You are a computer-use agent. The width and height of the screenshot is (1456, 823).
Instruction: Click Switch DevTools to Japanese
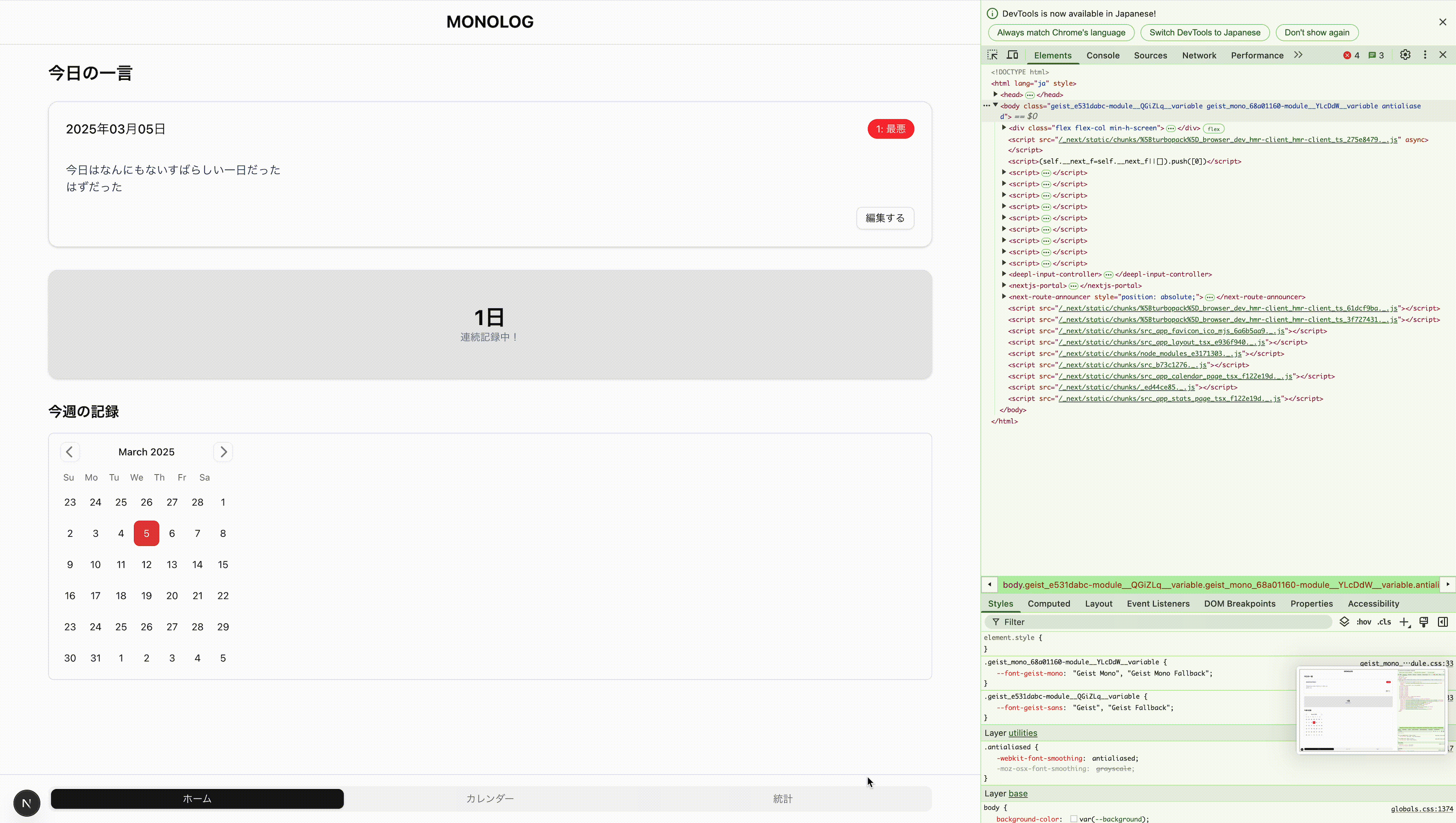click(x=1205, y=32)
